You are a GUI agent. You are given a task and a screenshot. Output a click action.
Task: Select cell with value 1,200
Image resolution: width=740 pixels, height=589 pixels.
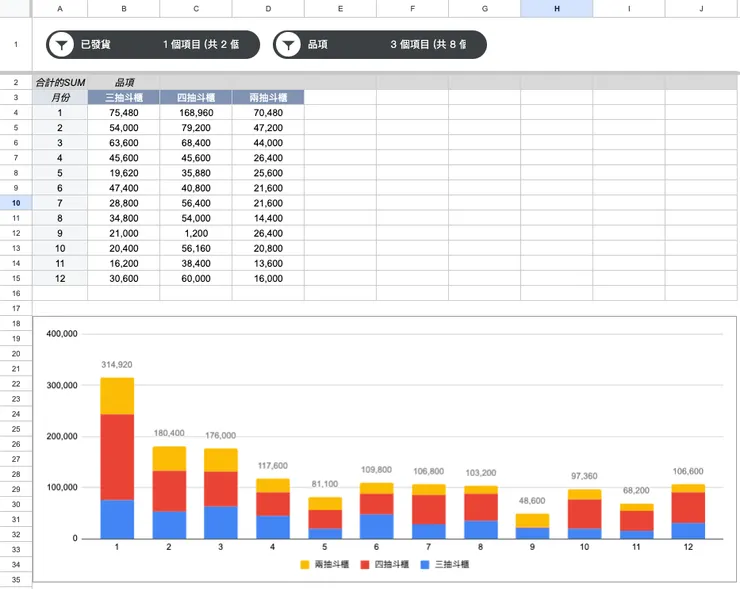click(196, 234)
